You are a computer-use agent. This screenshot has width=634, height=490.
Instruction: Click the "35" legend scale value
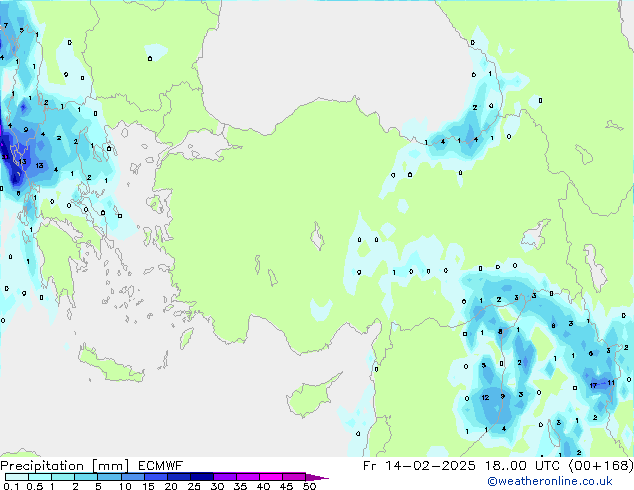(240, 486)
